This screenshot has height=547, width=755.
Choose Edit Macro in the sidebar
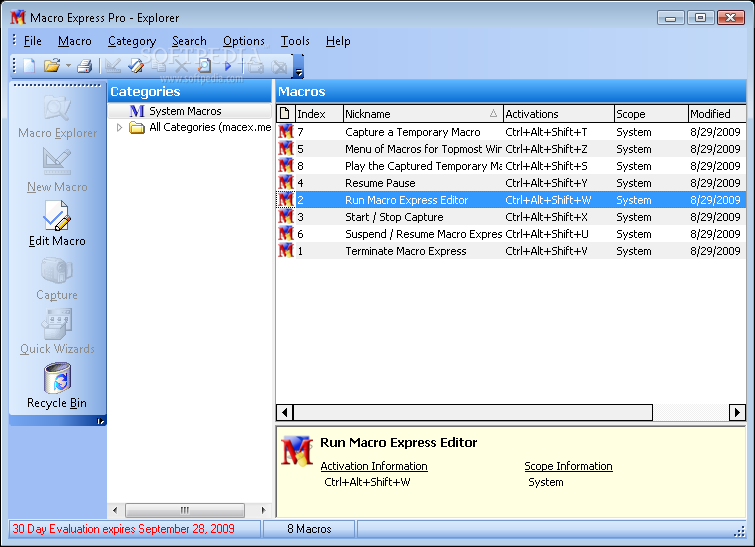(x=57, y=224)
